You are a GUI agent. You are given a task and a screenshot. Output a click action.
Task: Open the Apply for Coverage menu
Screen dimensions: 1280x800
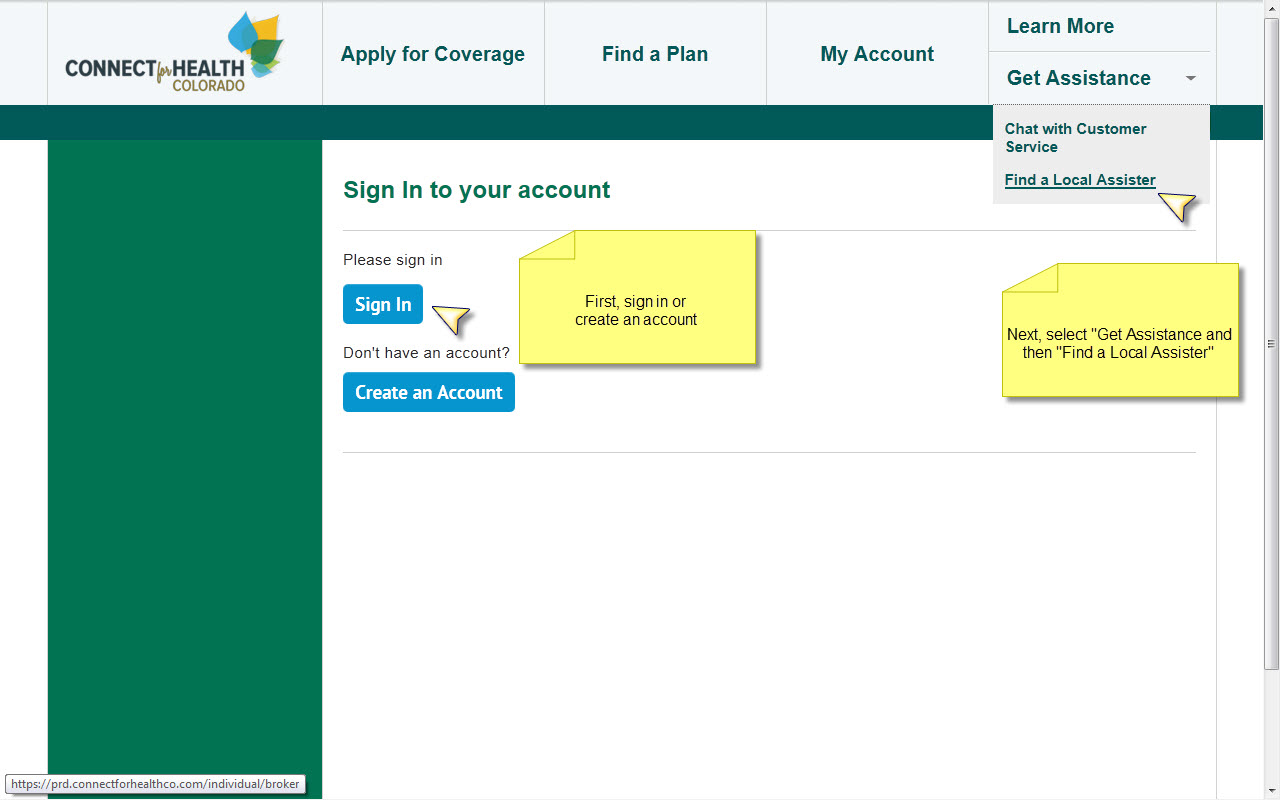coord(433,54)
